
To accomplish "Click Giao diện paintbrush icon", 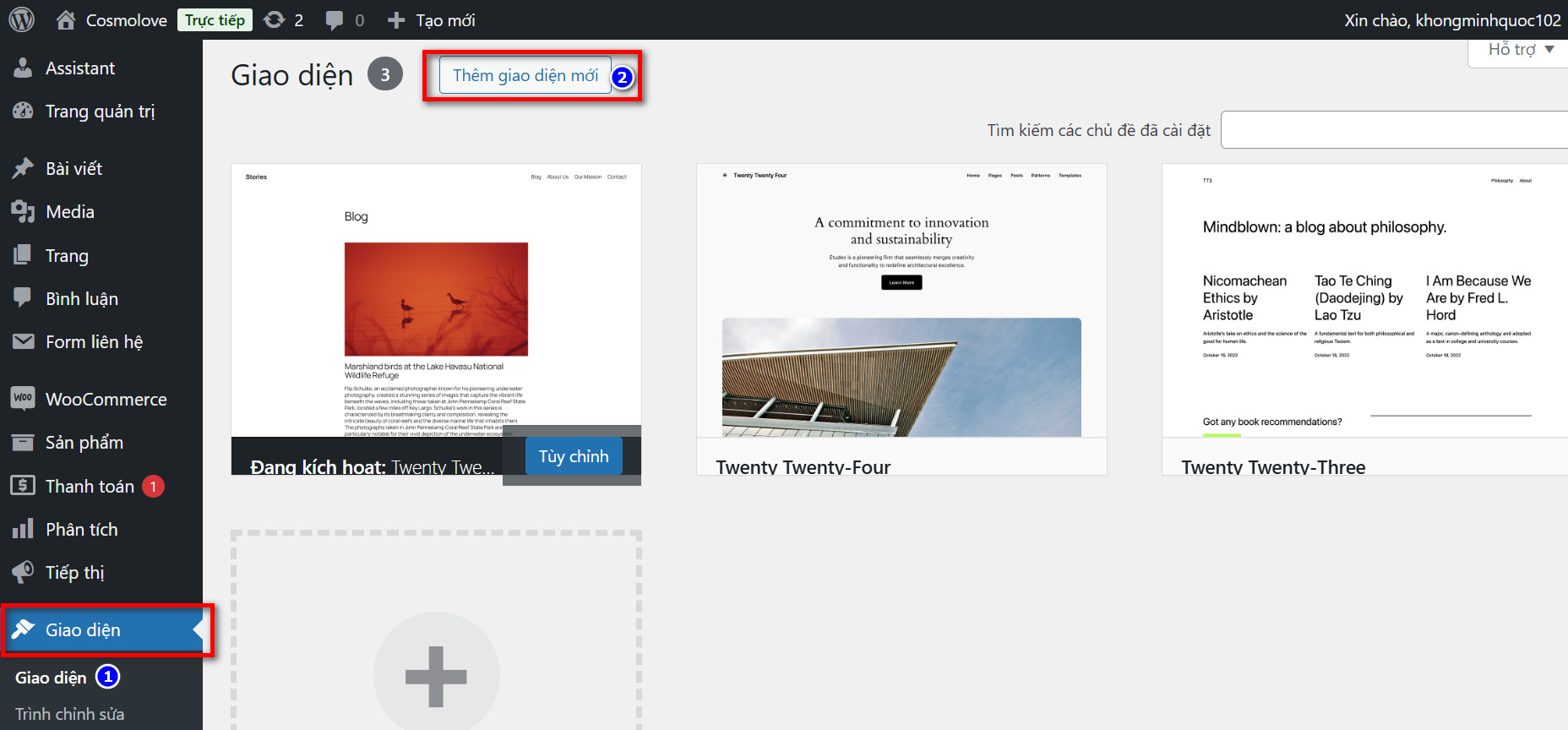I will [23, 629].
